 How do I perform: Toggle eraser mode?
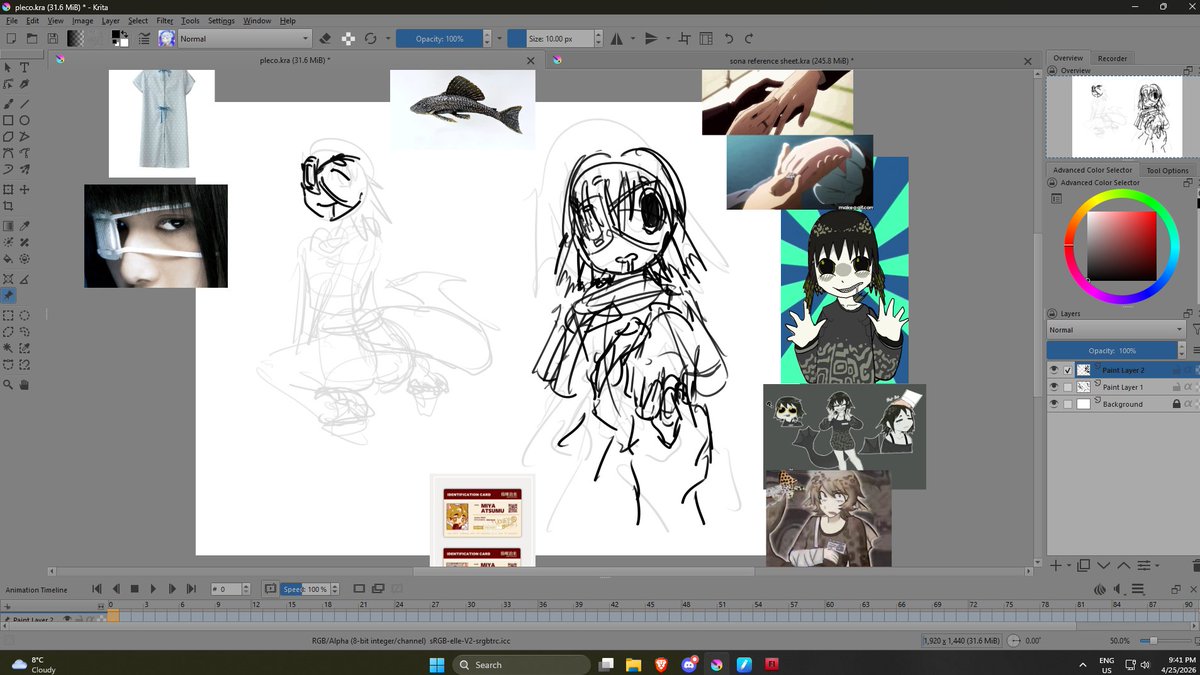click(x=324, y=39)
